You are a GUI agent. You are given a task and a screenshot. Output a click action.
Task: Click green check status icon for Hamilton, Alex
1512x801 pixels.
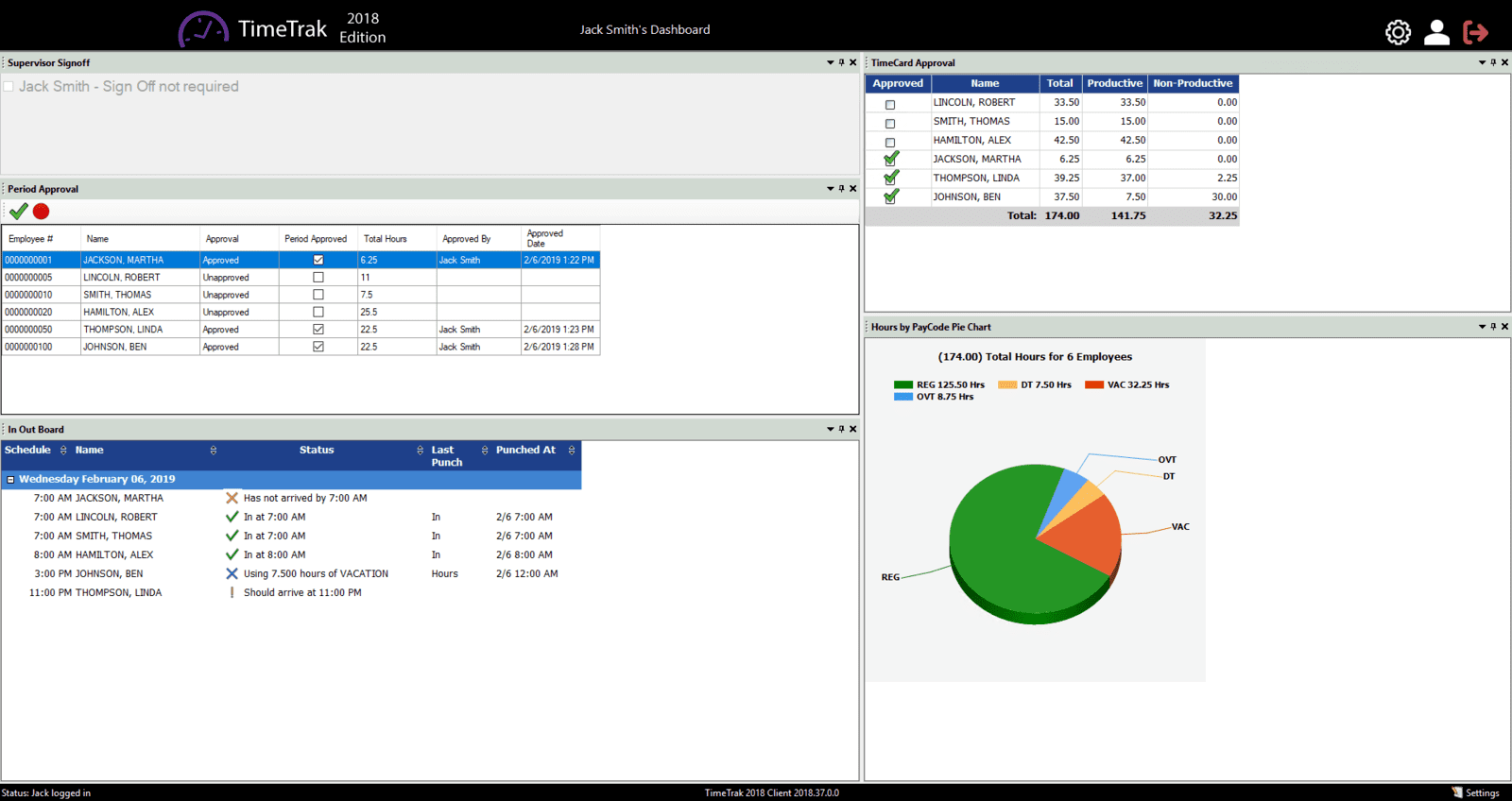point(232,554)
